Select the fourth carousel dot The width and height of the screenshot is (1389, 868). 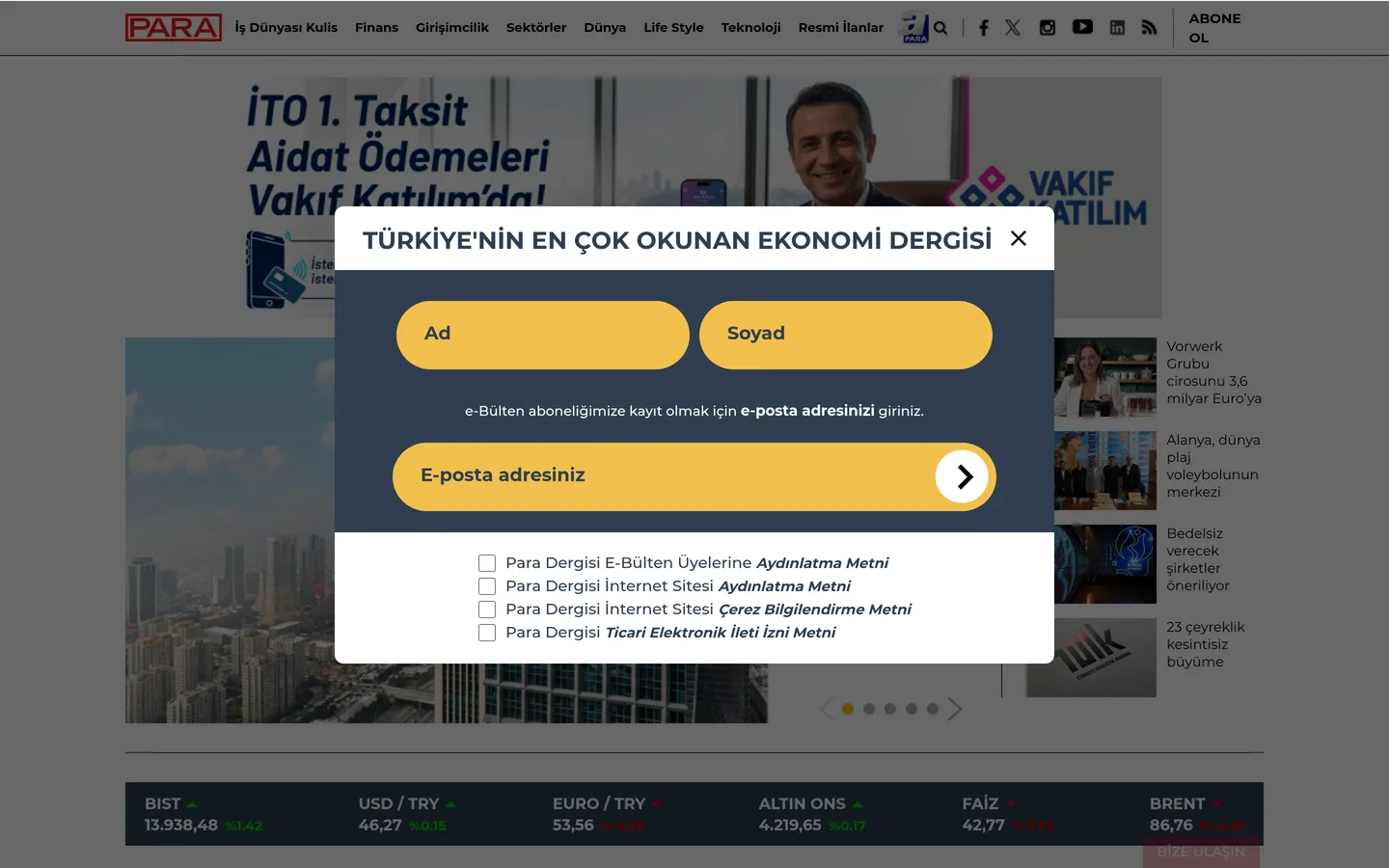[912, 709]
